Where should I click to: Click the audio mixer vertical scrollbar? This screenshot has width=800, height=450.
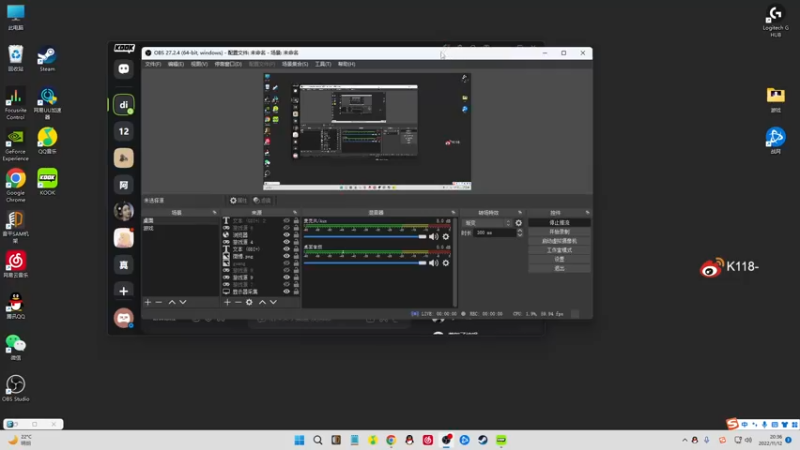click(455, 261)
